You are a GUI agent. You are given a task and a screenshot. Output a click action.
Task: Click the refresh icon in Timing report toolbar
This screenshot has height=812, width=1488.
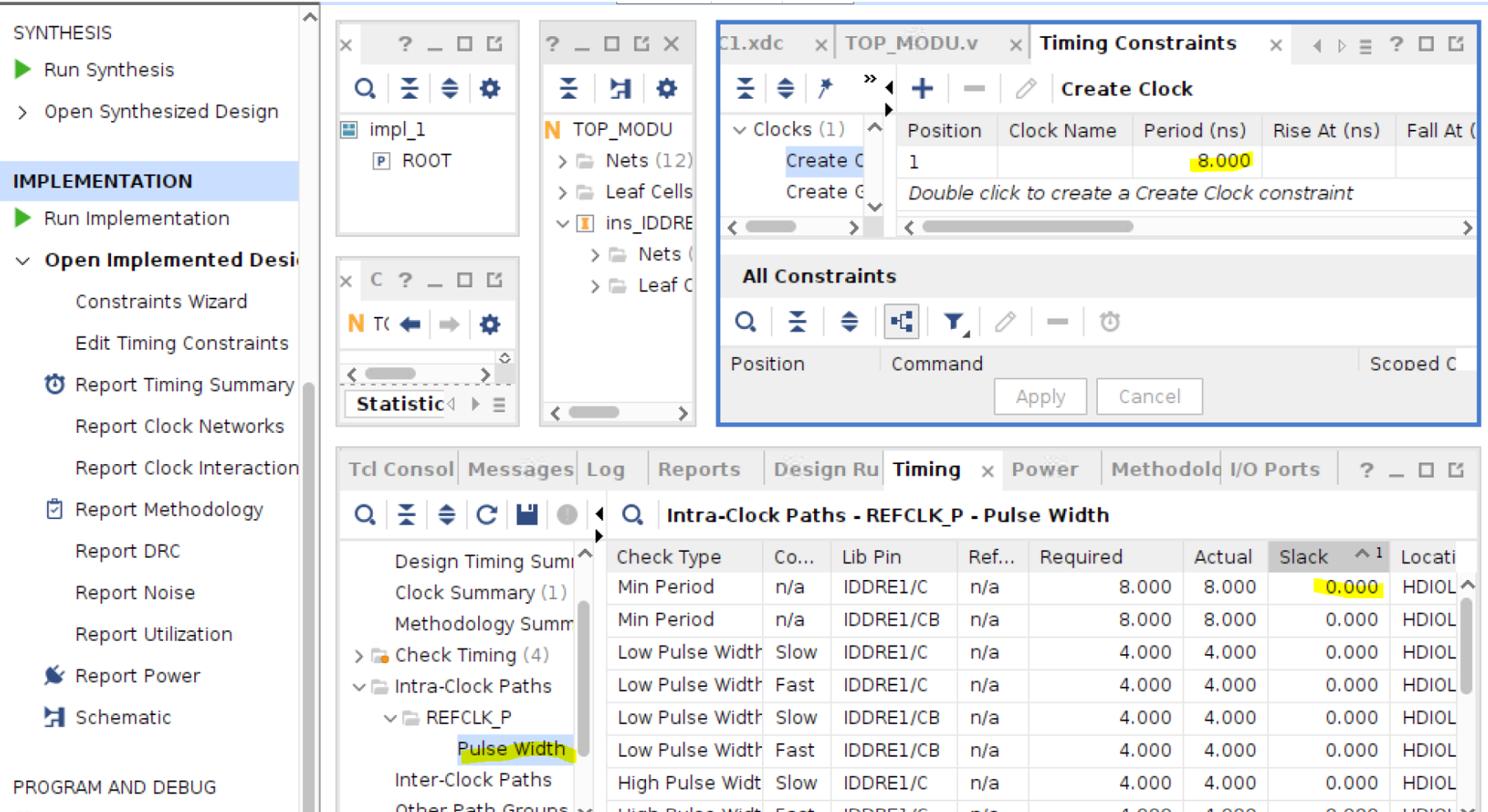pos(486,515)
